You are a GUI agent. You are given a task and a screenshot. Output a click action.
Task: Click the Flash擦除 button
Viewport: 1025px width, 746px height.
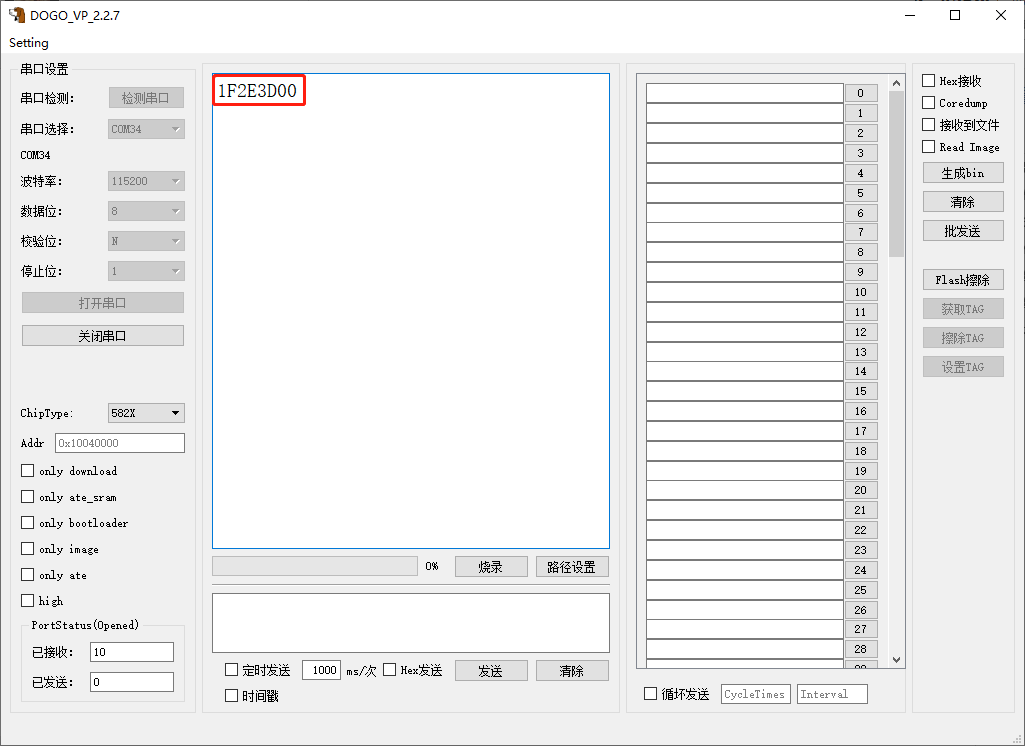click(963, 280)
